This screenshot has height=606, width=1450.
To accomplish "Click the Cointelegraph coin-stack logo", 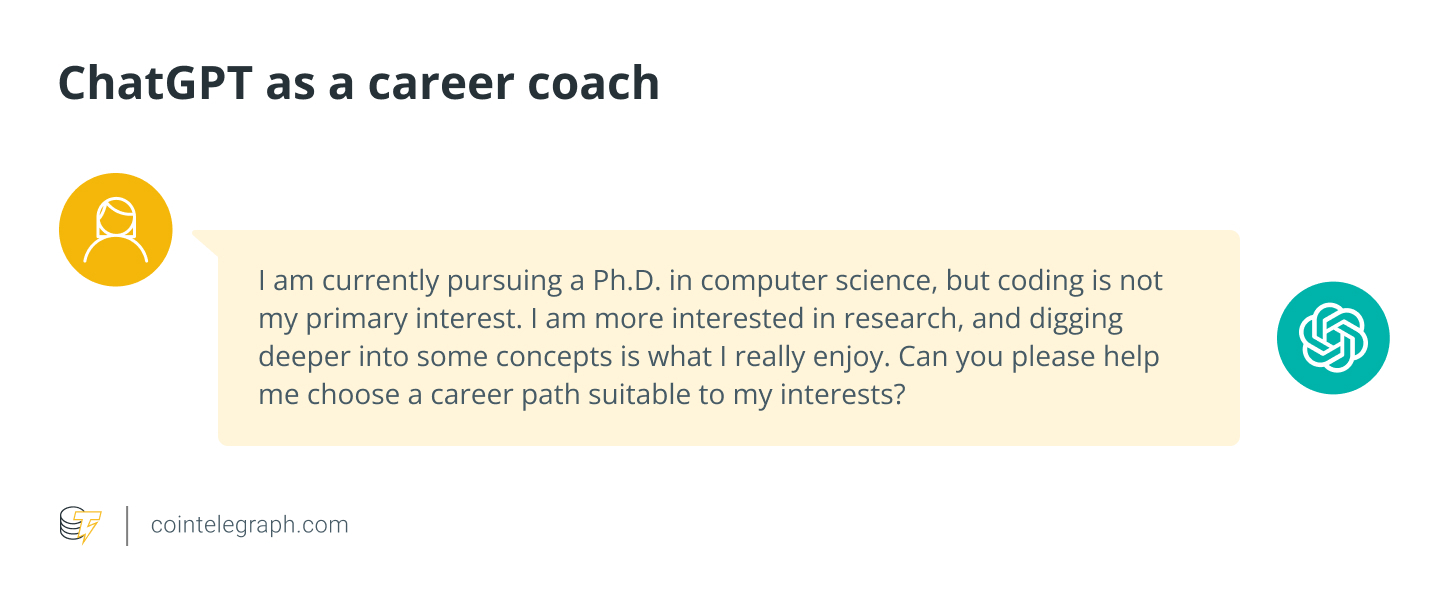I will (80, 525).
